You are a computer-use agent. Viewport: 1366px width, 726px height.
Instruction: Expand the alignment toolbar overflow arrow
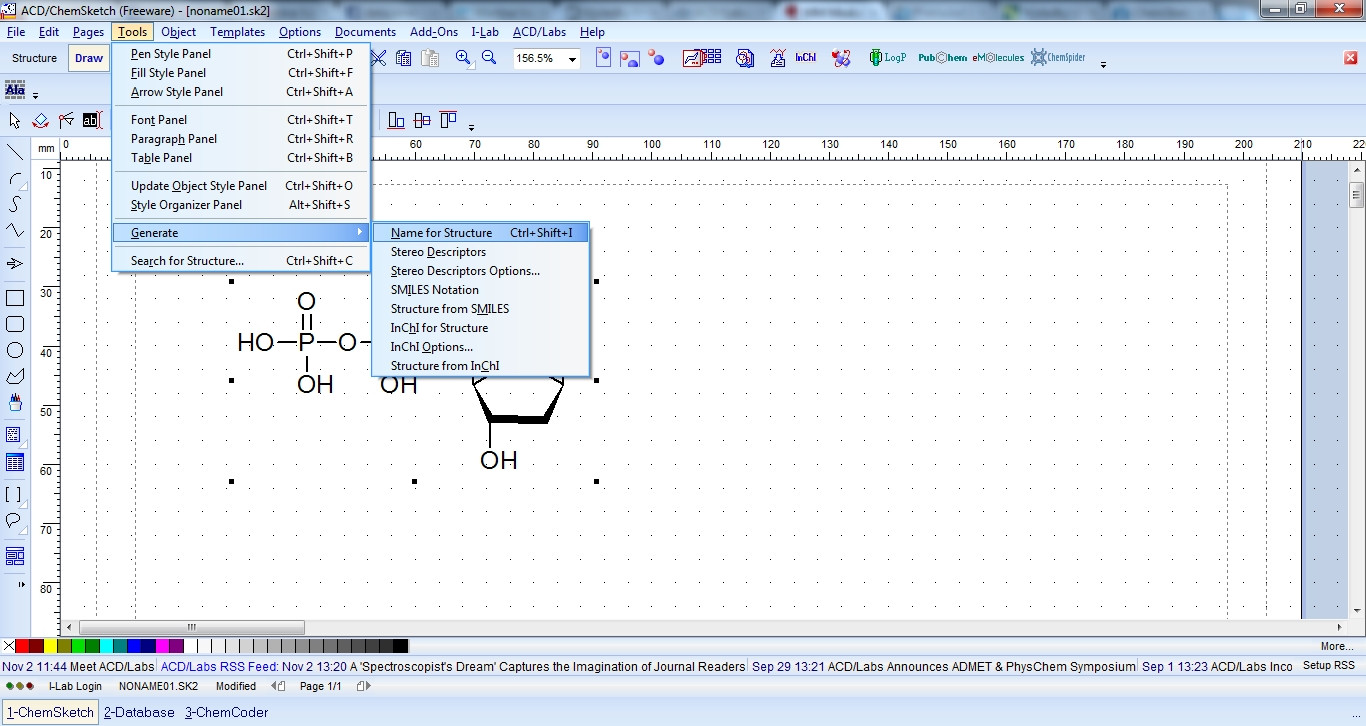(471, 127)
